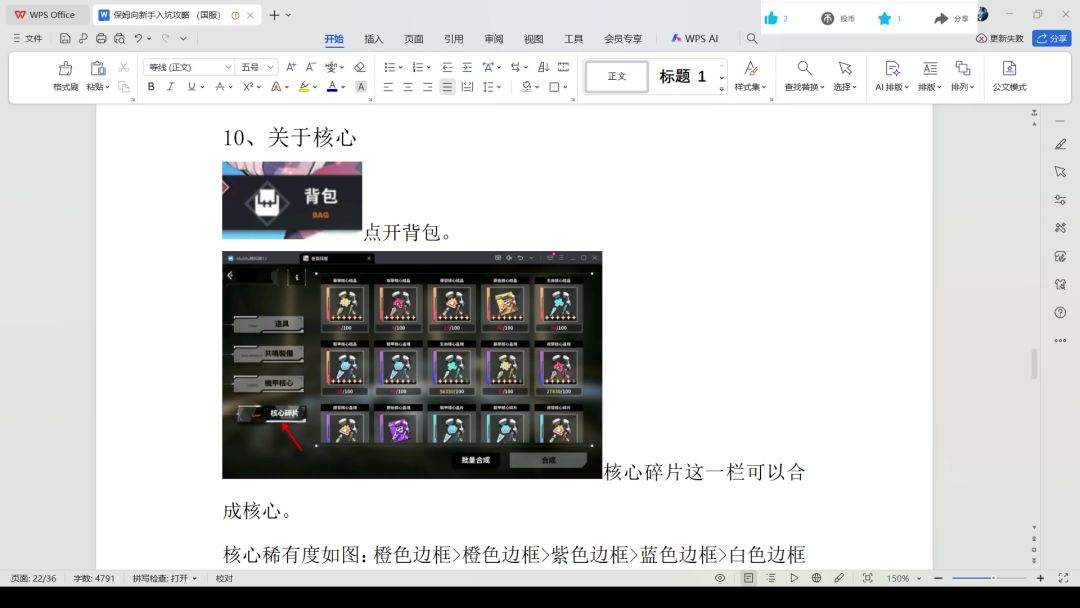Click the font color red A swatch

[332, 87]
